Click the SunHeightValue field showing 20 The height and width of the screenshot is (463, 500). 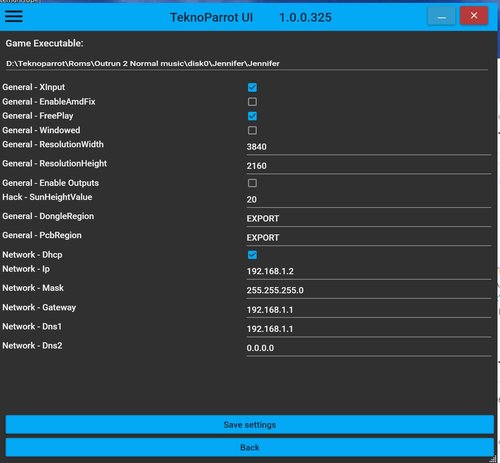pos(369,200)
